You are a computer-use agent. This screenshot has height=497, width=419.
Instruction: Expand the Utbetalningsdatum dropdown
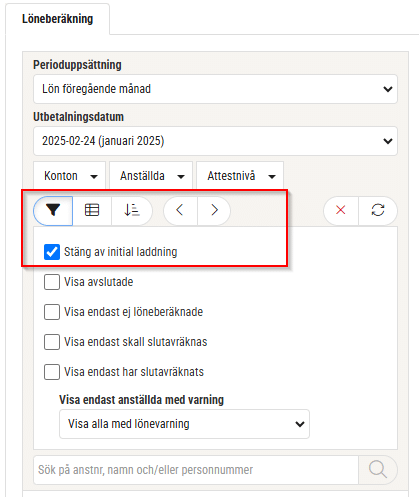(215, 141)
